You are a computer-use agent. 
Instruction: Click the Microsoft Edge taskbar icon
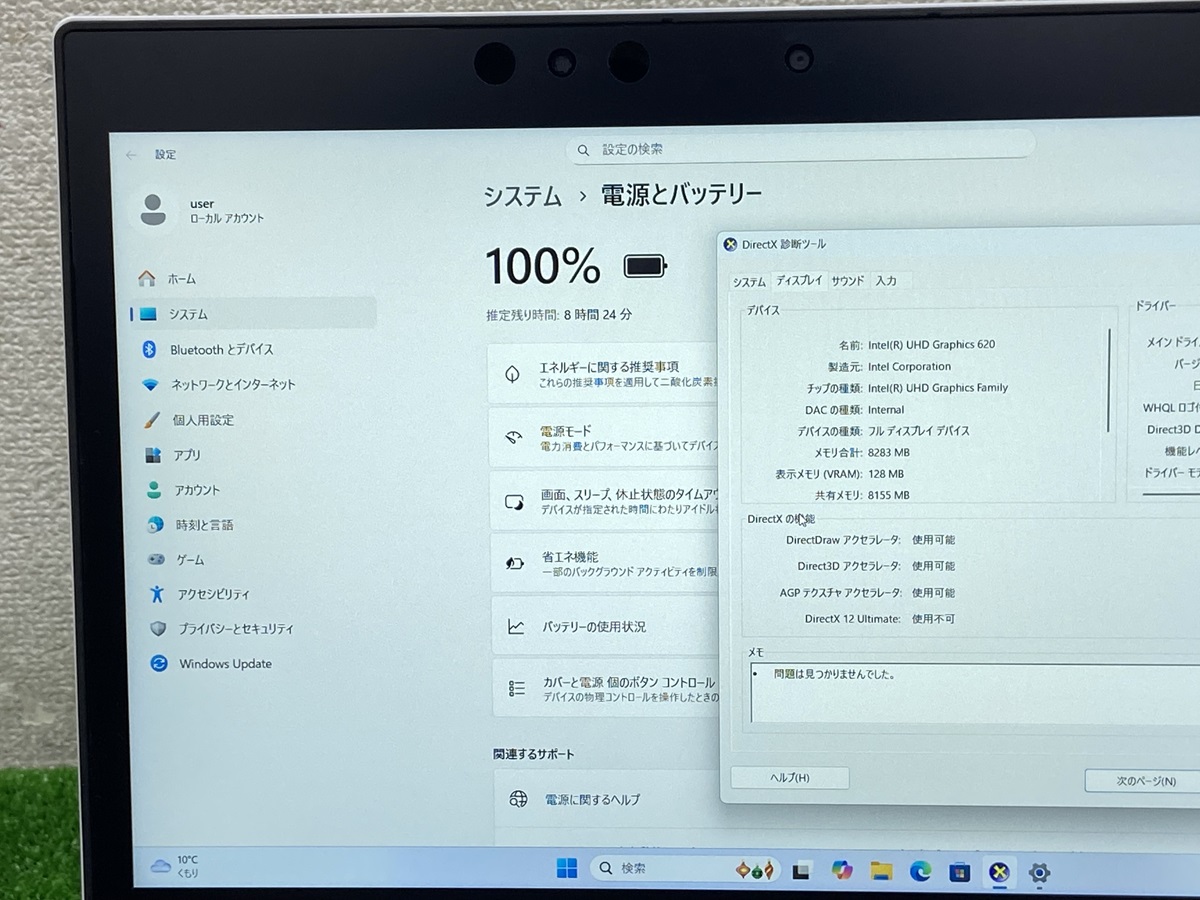coord(920,871)
